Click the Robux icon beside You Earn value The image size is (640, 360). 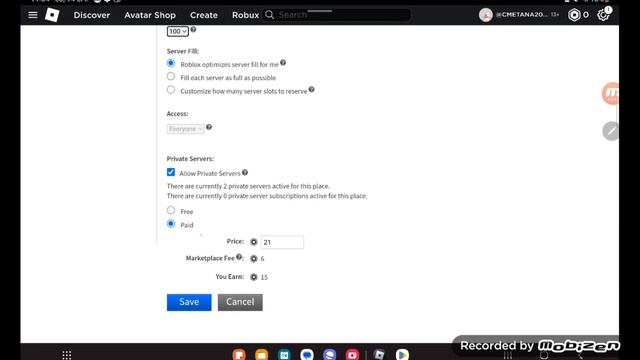point(254,277)
